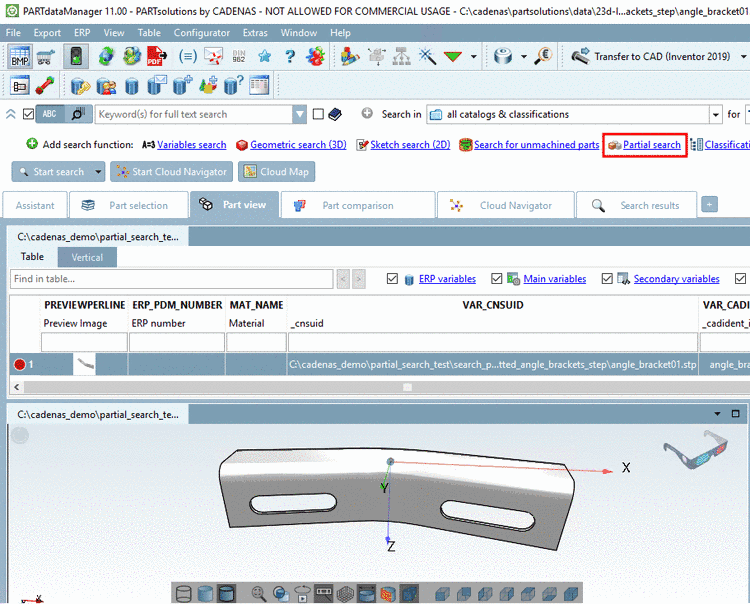Click green plus Add search function icon
750x604 pixels.
32,144
